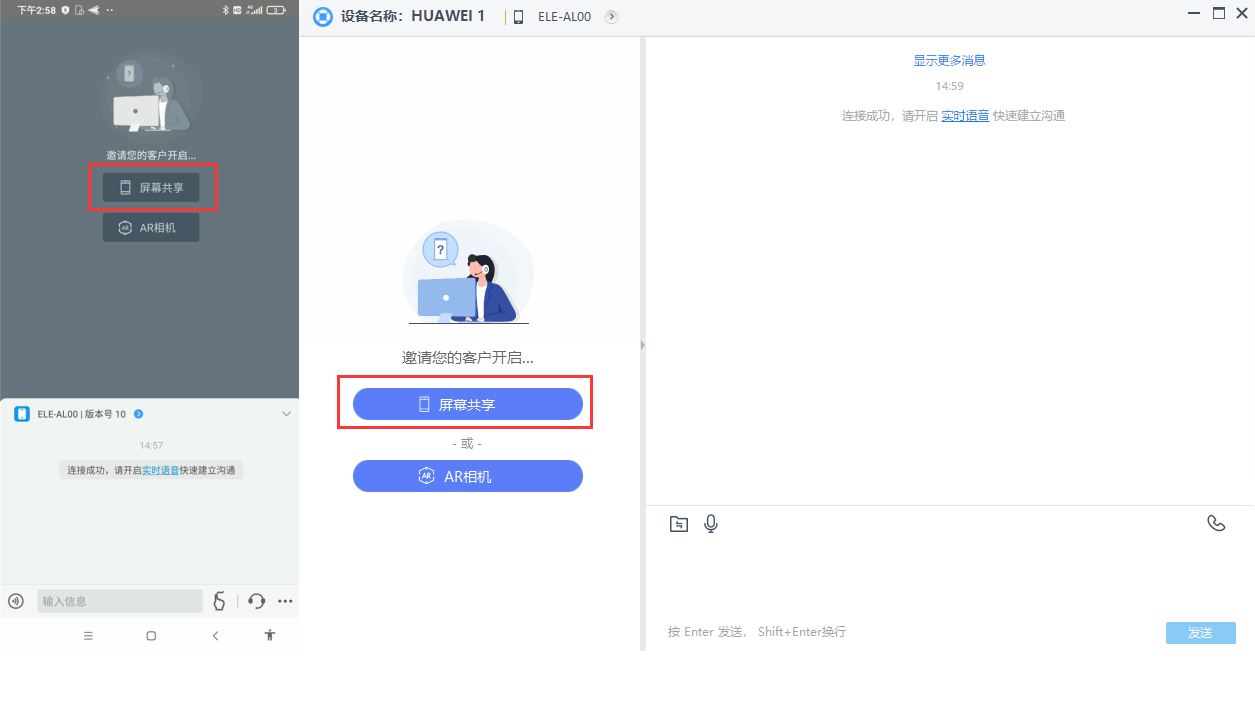
Task: Click the 邀请您的客户开启... text in desktop panel
Action: click(x=467, y=357)
